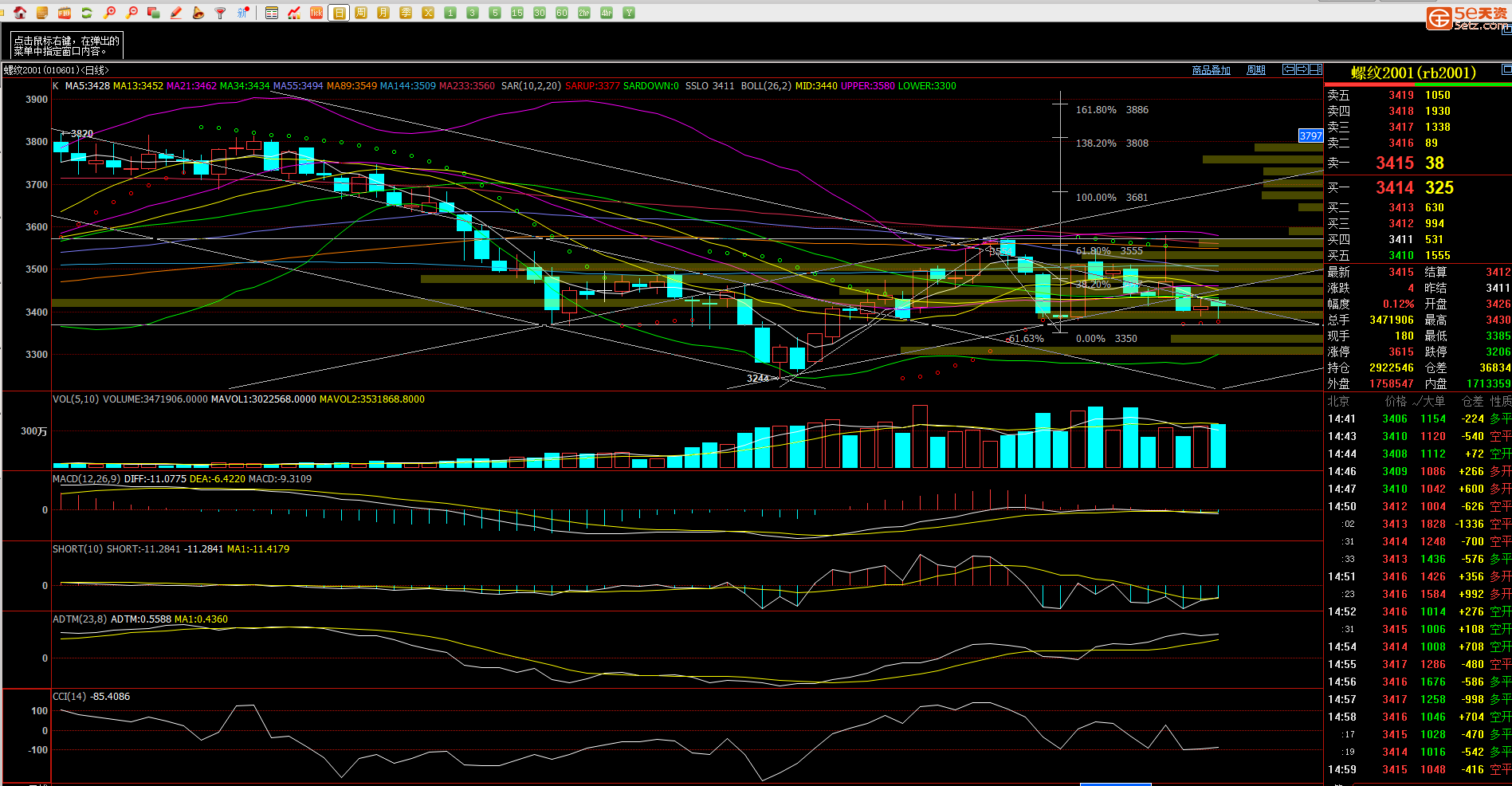Viewport: 1512px width, 786px height.
Task: Click the 北京 time column header
Action: click(x=1338, y=402)
